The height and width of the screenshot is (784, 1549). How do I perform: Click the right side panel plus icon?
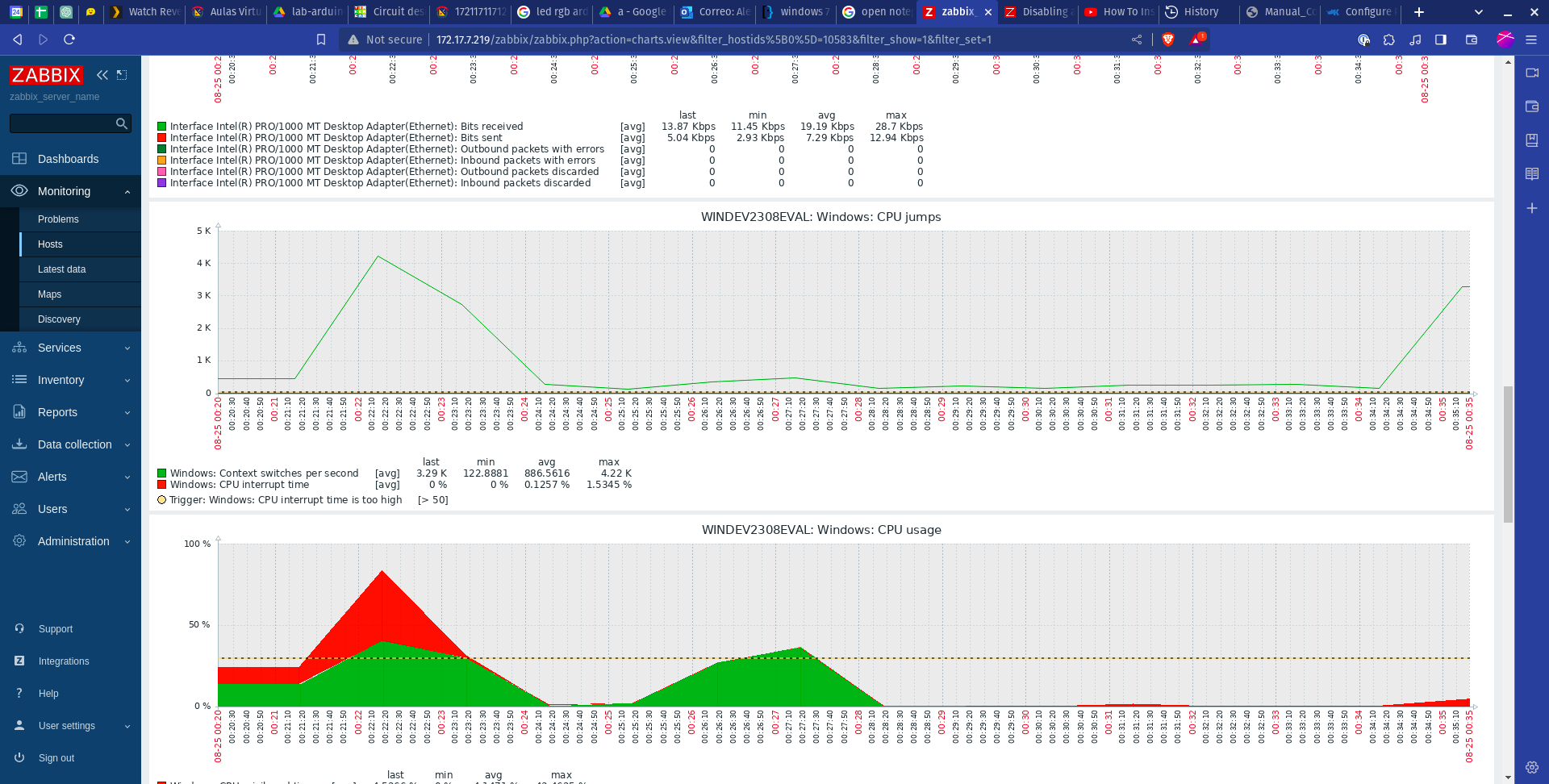[1532, 208]
